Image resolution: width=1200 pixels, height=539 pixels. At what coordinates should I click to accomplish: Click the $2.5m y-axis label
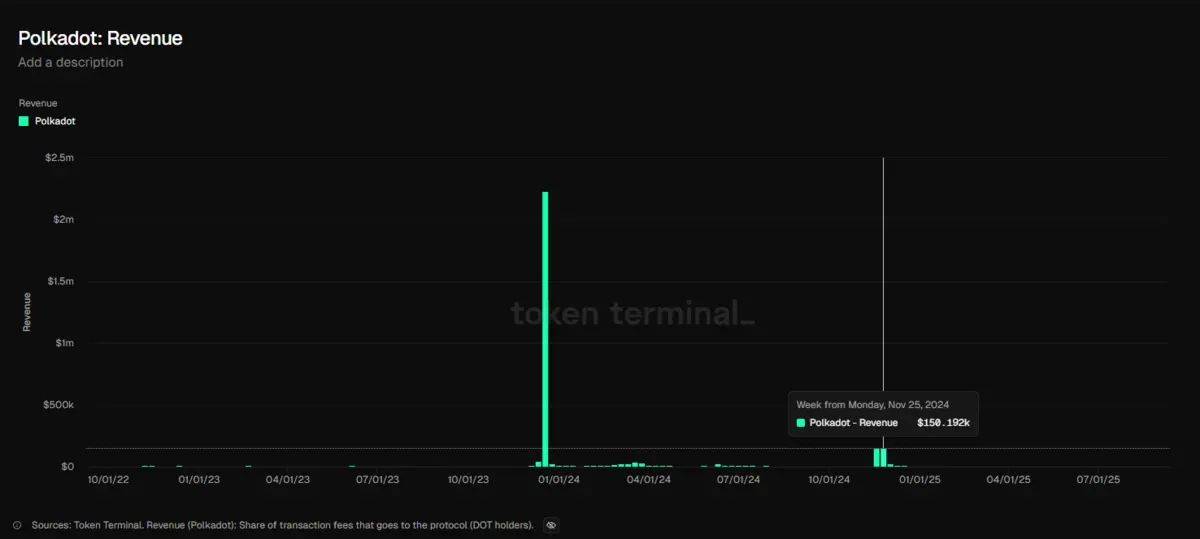(59, 158)
